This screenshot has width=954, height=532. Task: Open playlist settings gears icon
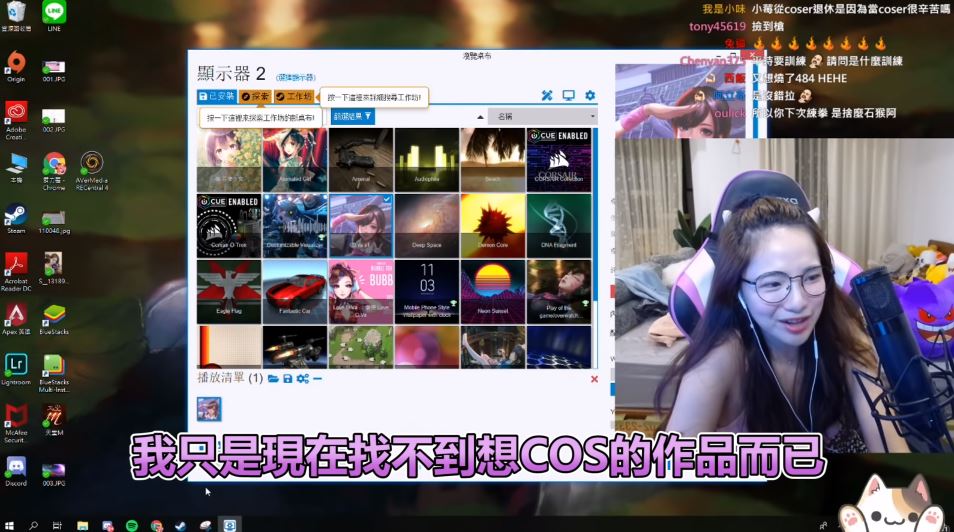302,379
